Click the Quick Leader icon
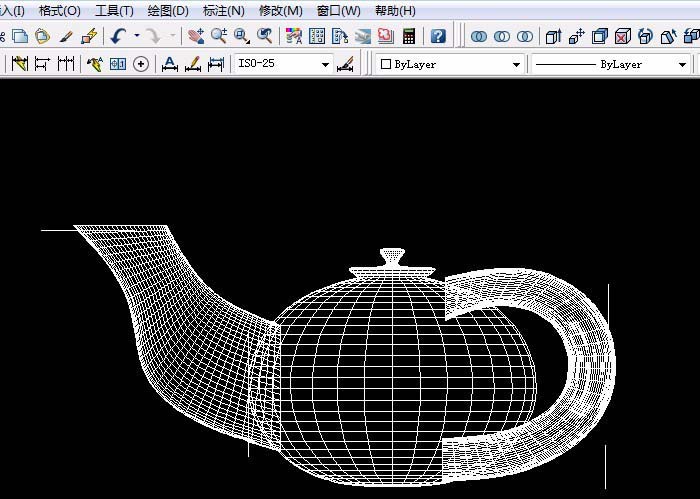Image resolution: width=700 pixels, height=499 pixels. click(95, 64)
